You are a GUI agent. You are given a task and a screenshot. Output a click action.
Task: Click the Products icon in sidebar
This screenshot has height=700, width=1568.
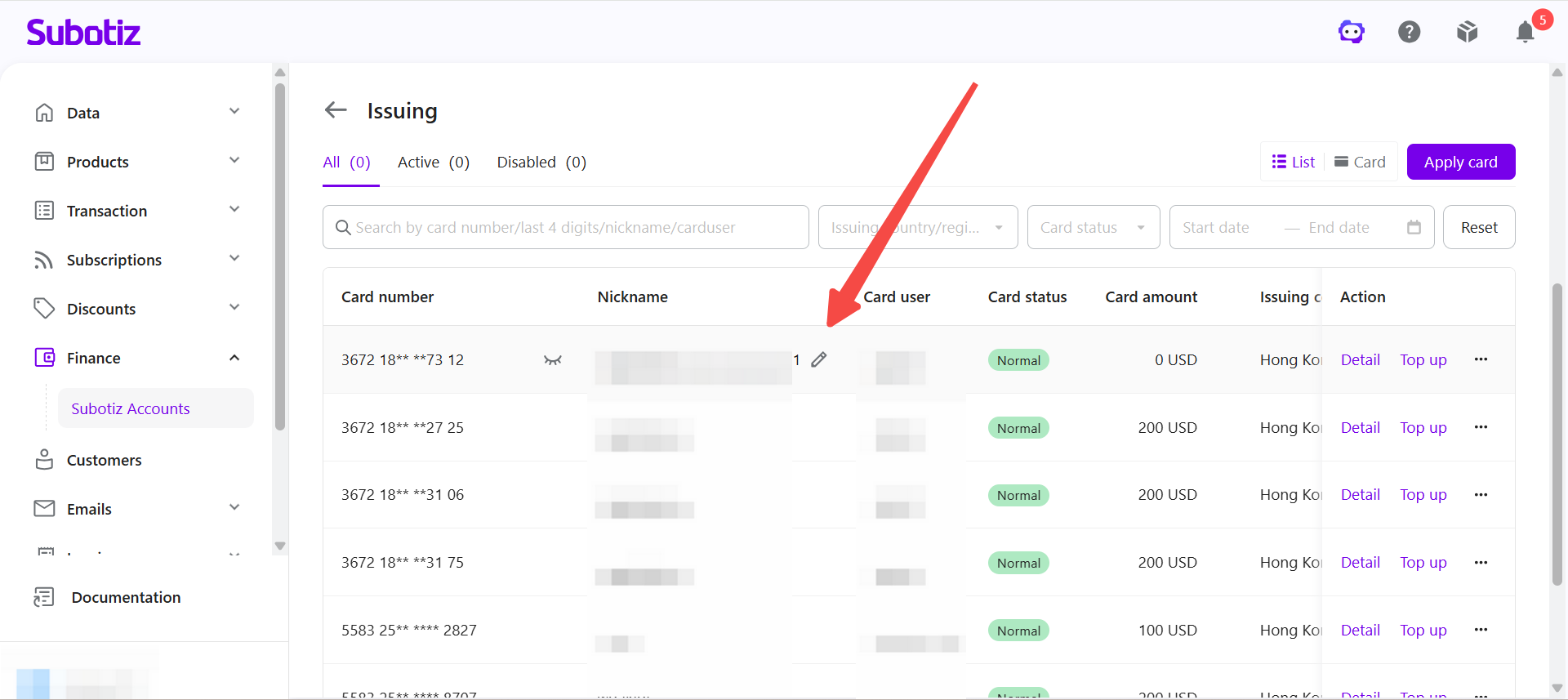(x=44, y=162)
